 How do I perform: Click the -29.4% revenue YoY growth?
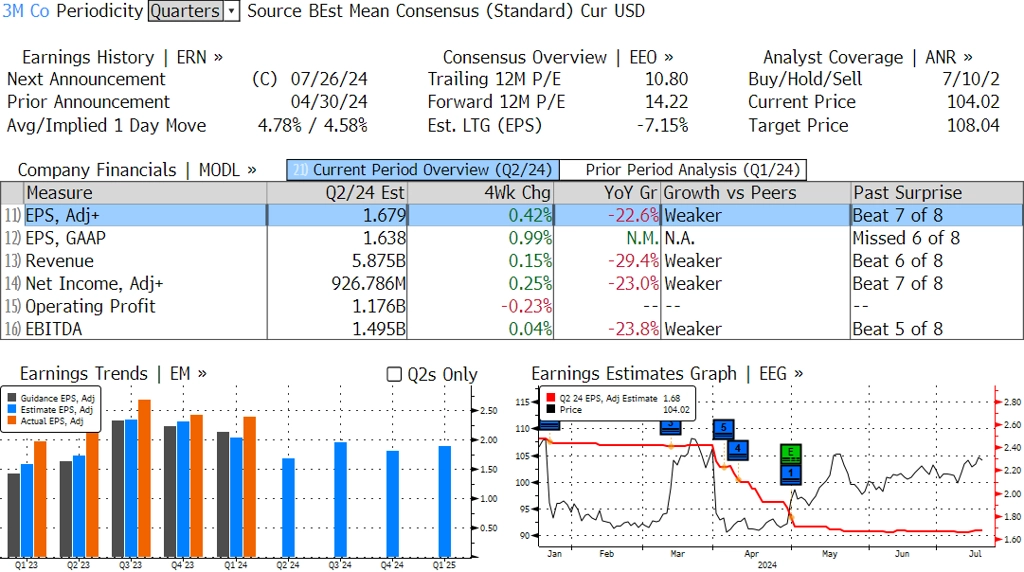633,261
